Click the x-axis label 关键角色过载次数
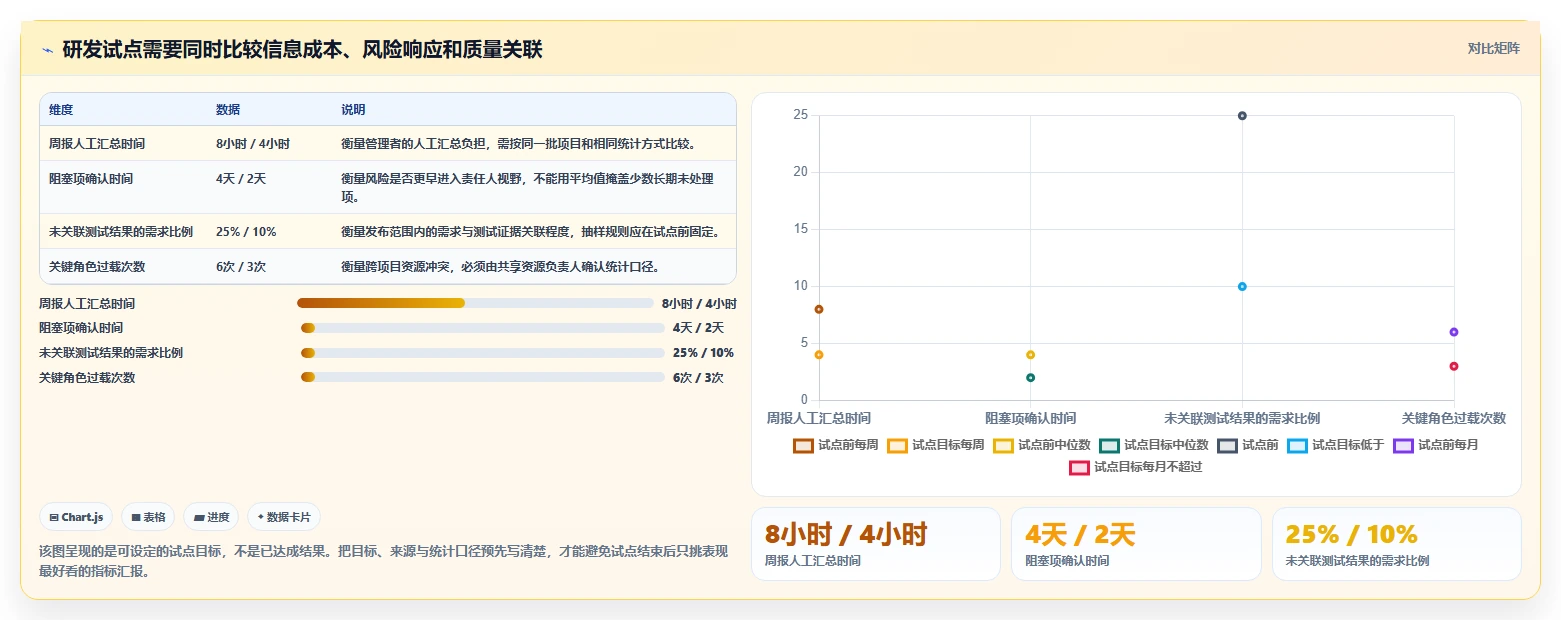The height and width of the screenshot is (620, 1561). coord(1454,418)
